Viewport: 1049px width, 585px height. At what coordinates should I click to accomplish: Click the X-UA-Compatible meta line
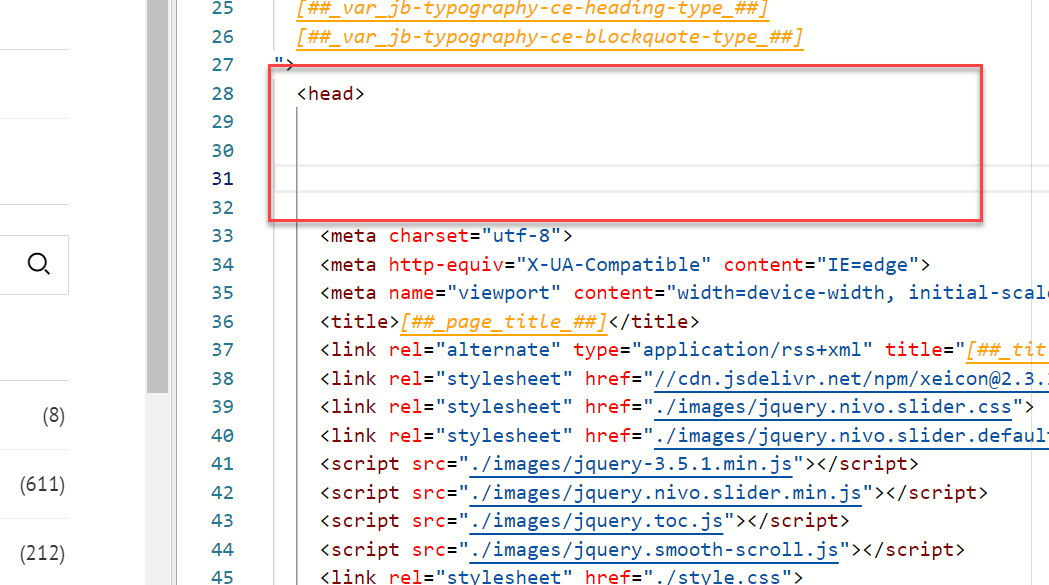point(625,265)
